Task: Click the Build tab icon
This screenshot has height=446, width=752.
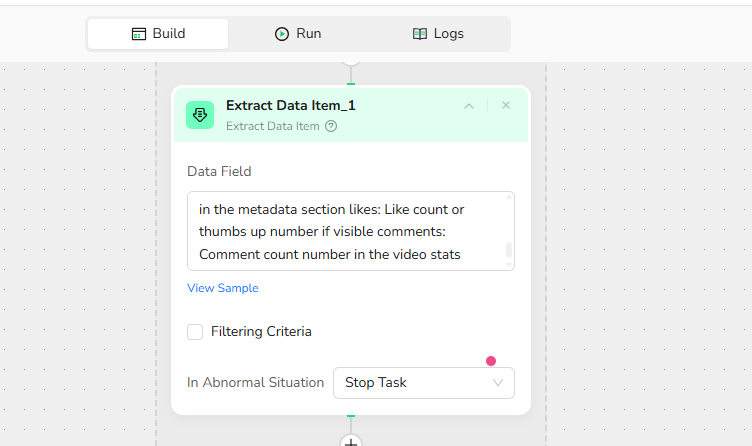Action: (x=139, y=34)
